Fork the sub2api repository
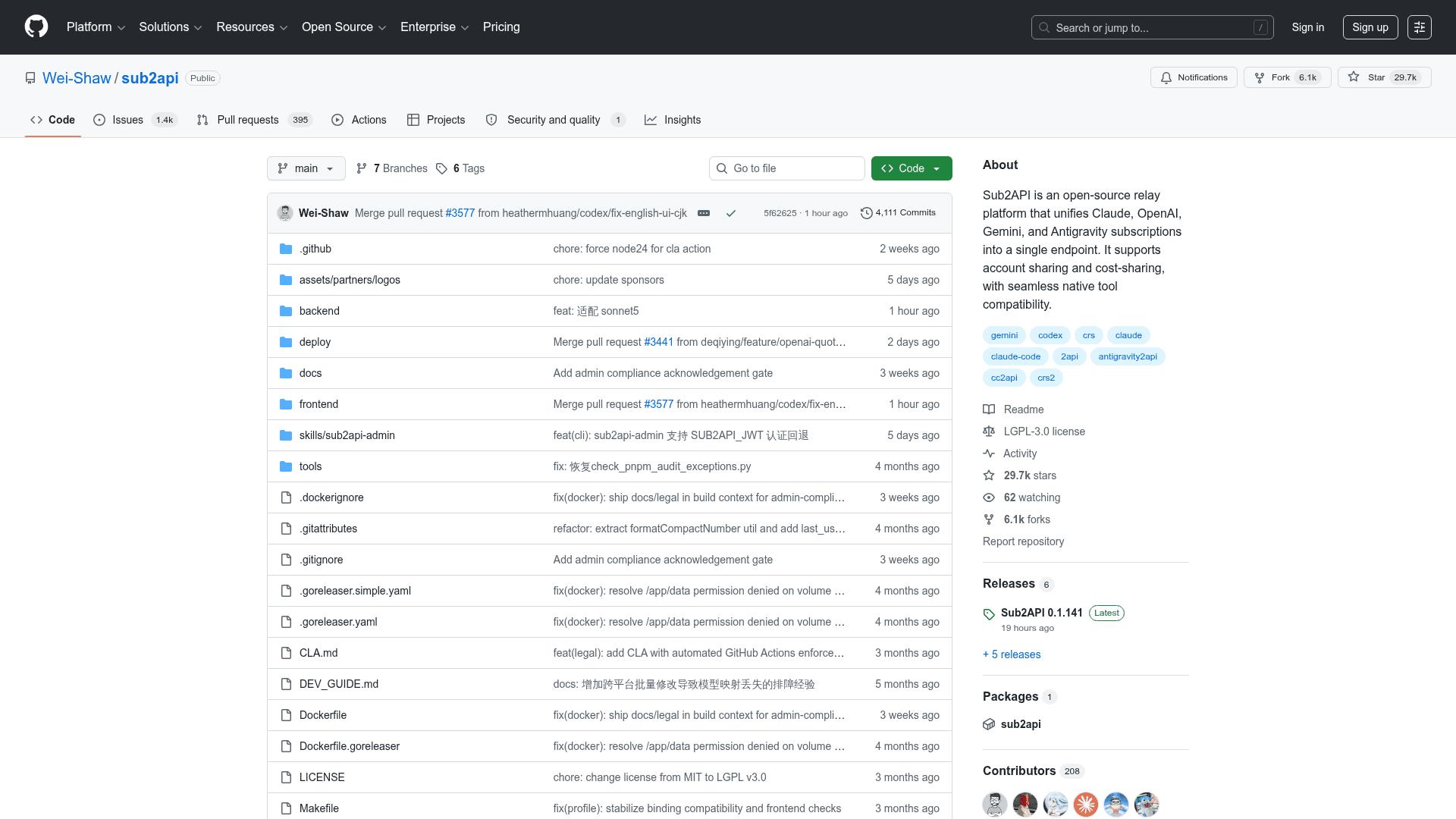 (x=1287, y=77)
